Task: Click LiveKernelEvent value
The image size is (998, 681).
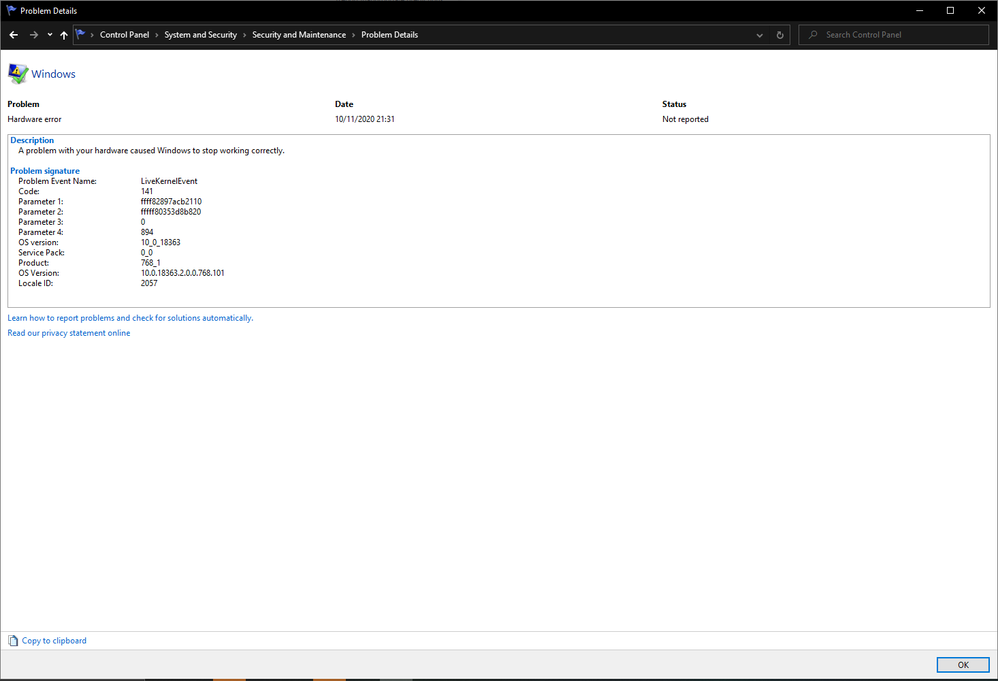Action: click(x=169, y=181)
